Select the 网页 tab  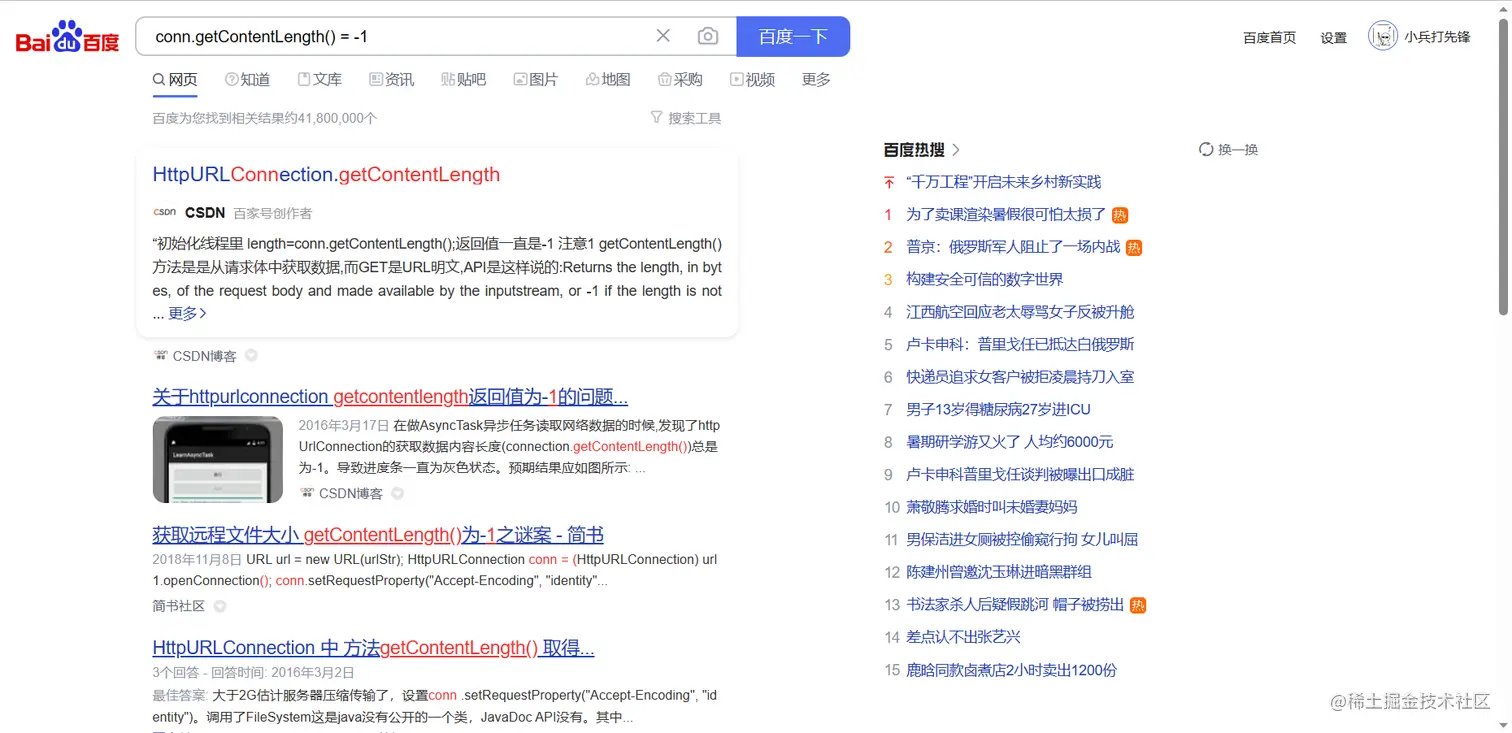175,80
